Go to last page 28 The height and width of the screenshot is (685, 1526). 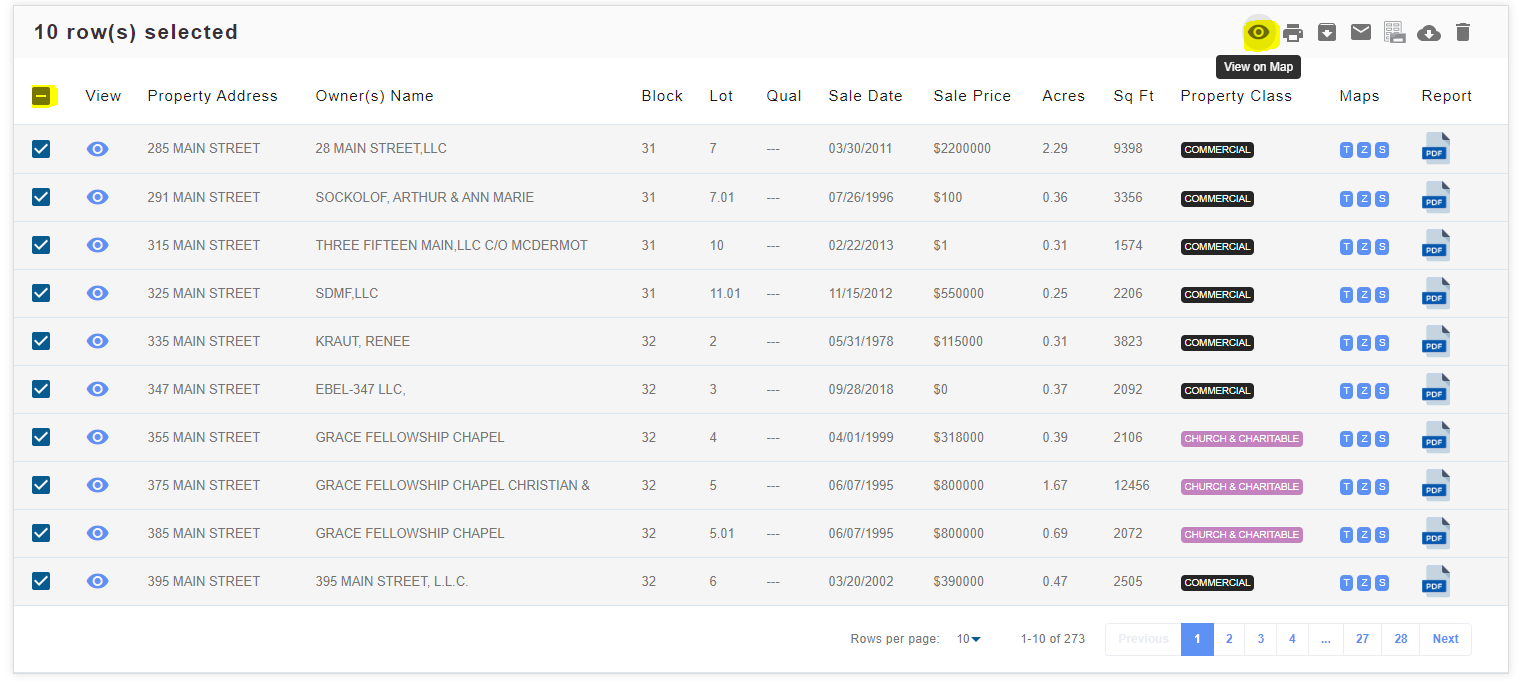pyautogui.click(x=1401, y=639)
